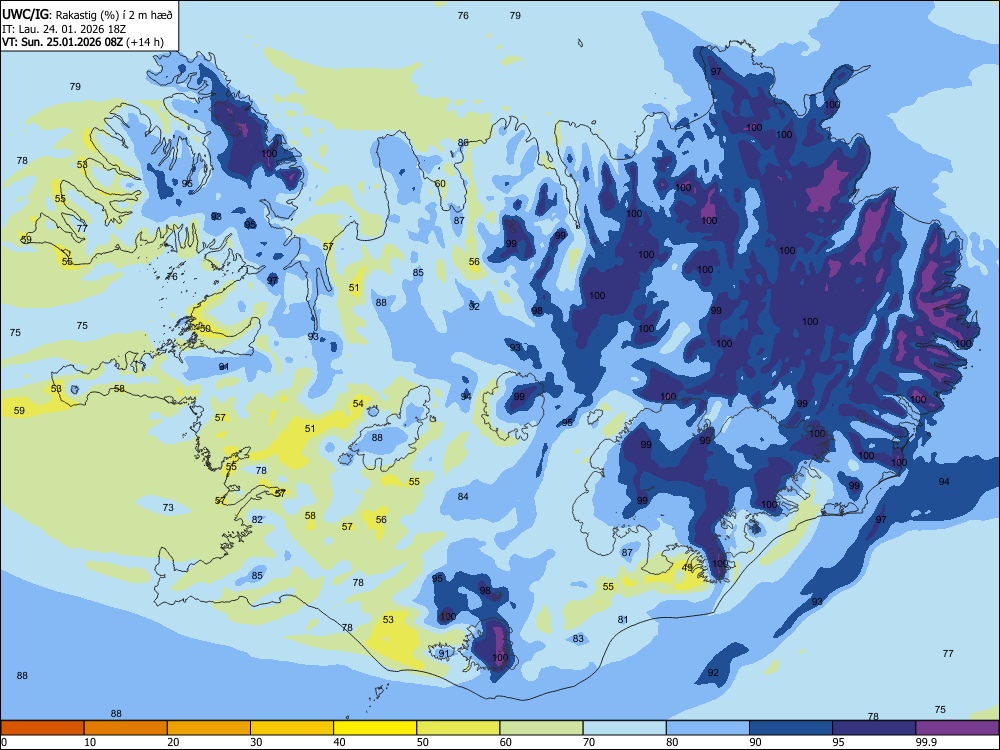Select the map value label '73'

click(168, 508)
